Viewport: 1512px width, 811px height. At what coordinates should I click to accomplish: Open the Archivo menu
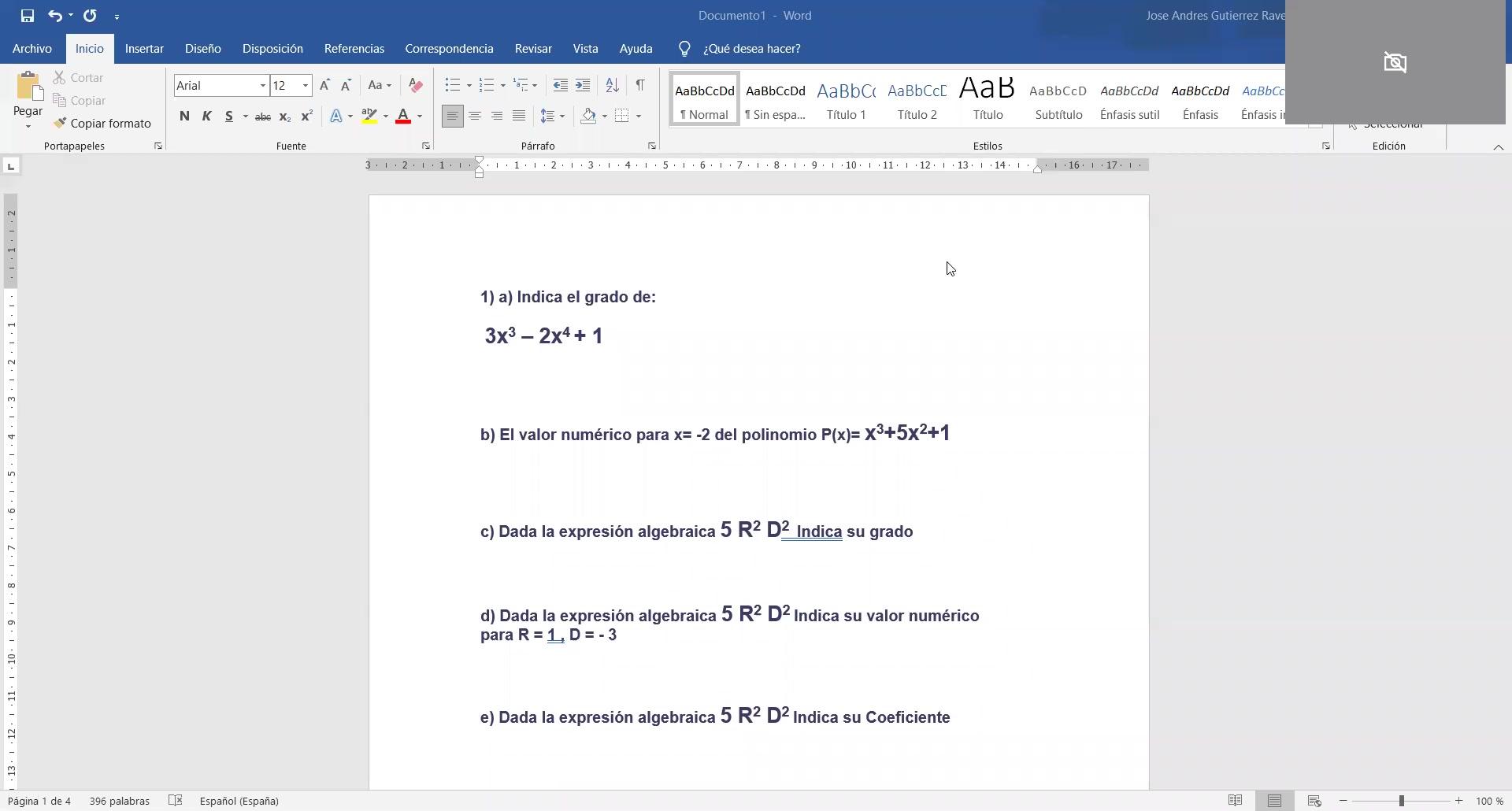32,49
